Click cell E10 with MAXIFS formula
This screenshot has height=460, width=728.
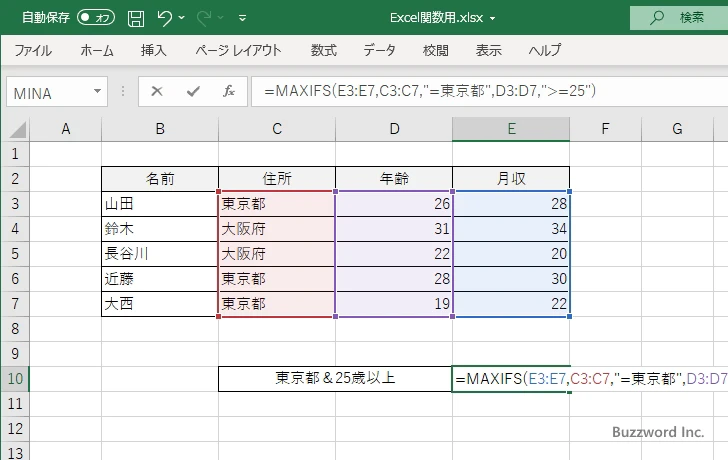point(511,379)
